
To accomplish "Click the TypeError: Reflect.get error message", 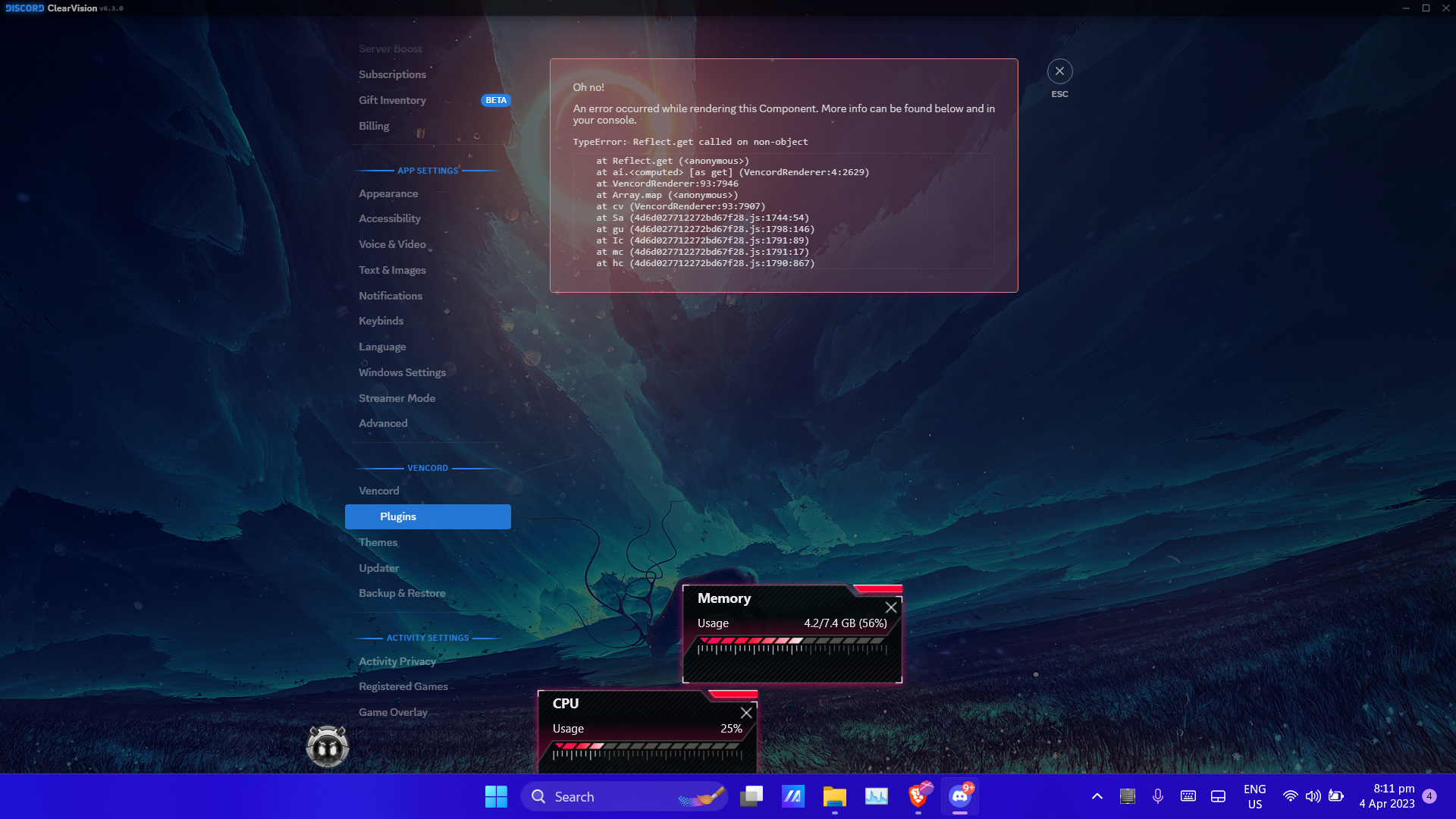I will pyautogui.click(x=690, y=142).
